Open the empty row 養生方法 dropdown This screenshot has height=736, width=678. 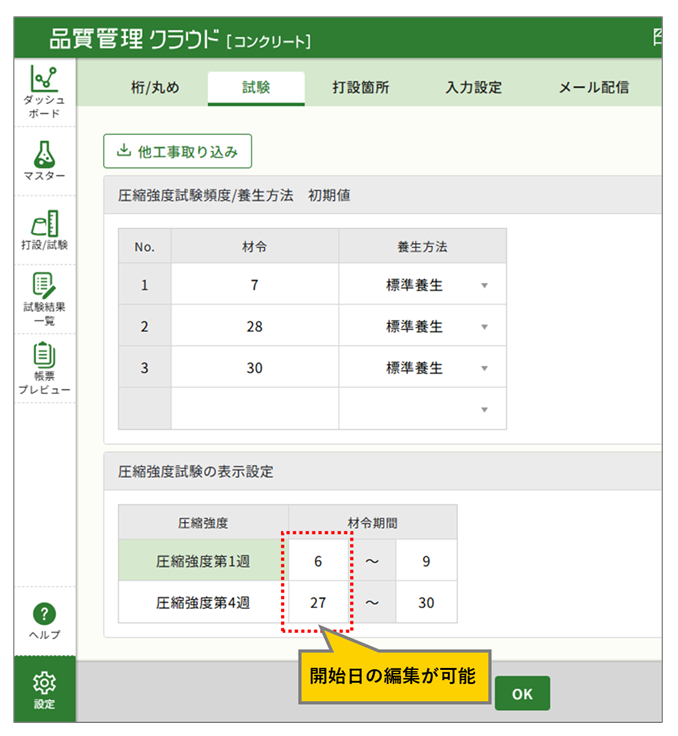(x=484, y=409)
